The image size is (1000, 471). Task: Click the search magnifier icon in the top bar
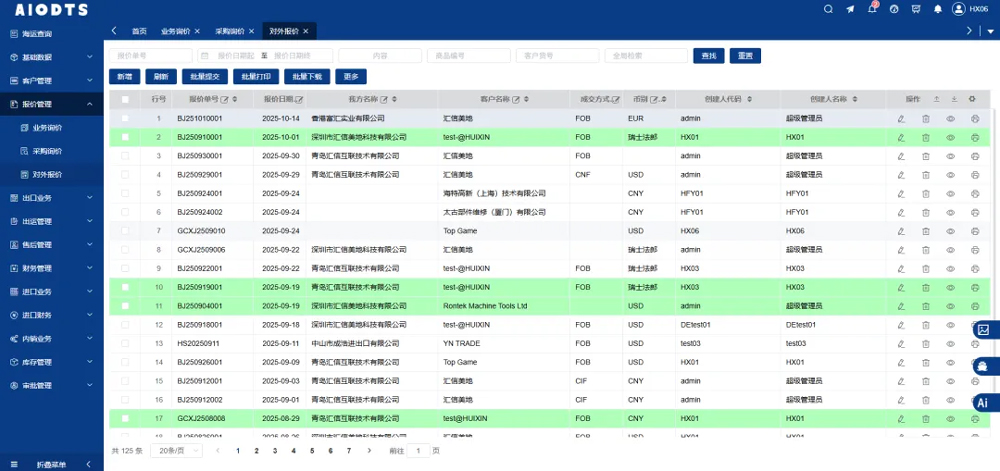click(x=828, y=9)
